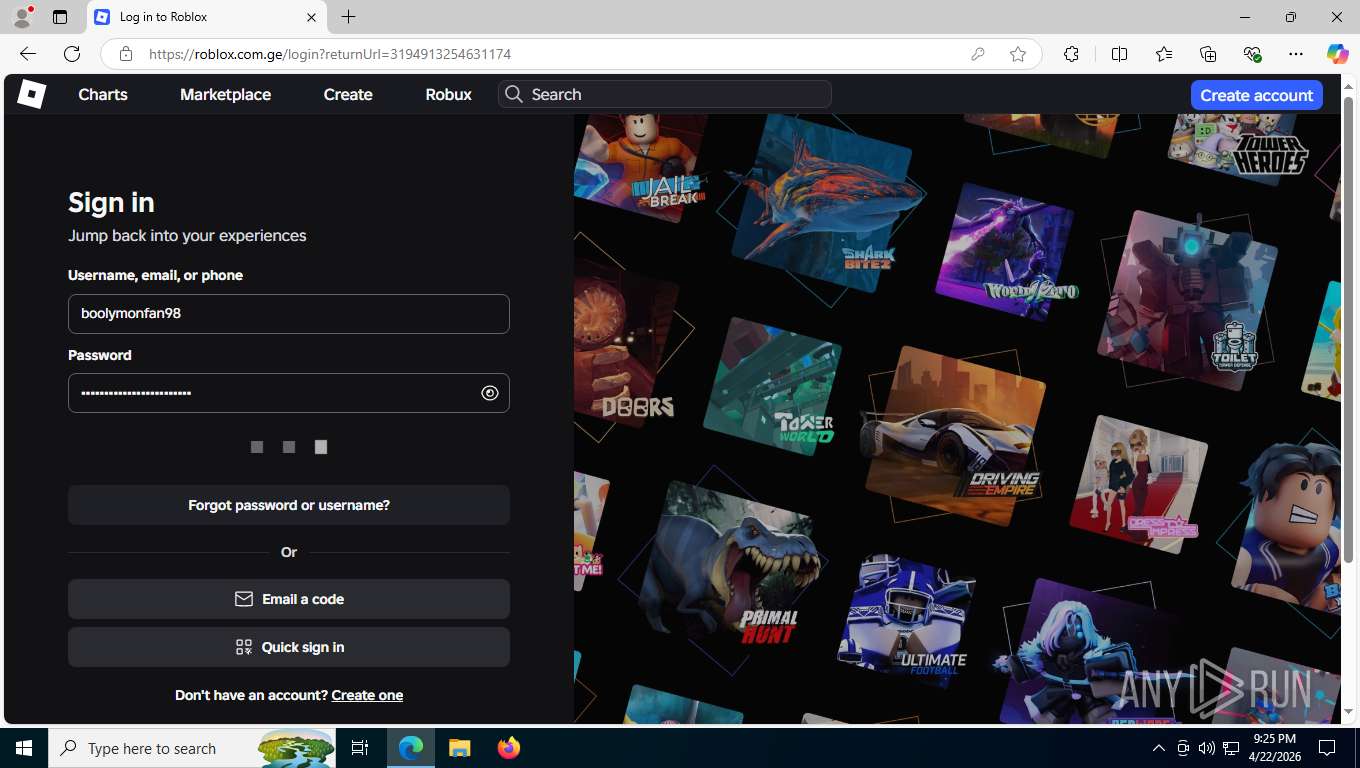Click the Email a code button

[x=289, y=599]
